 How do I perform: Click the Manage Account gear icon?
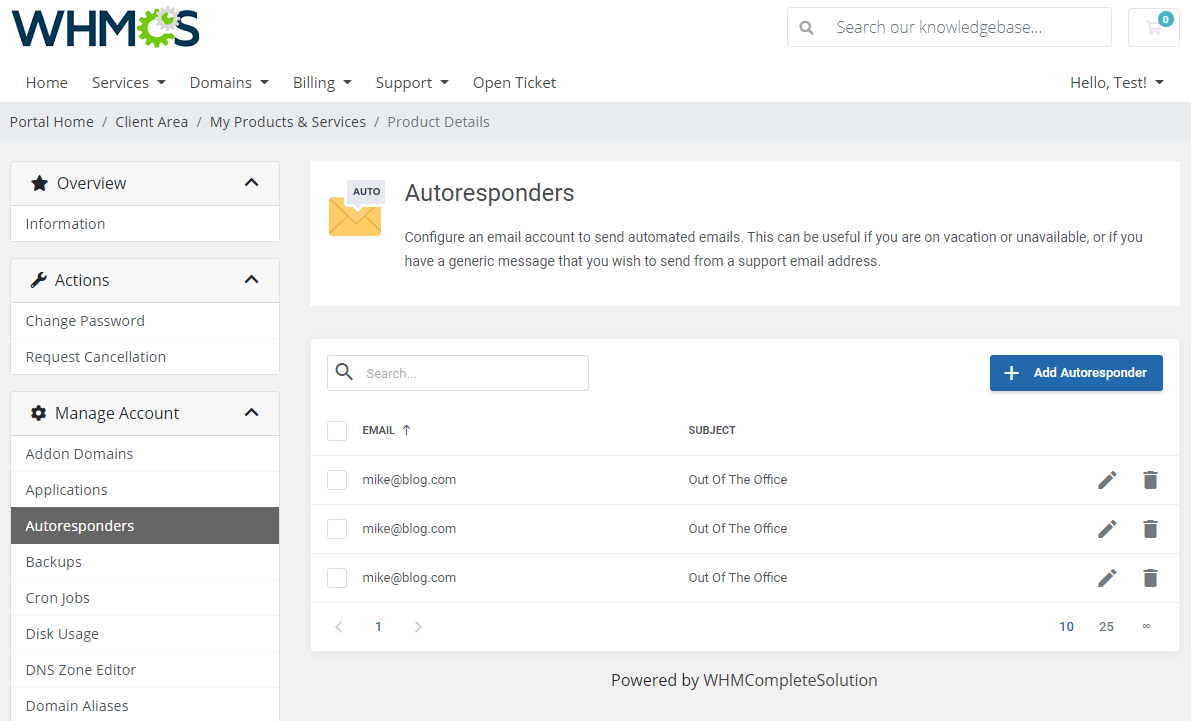37,412
